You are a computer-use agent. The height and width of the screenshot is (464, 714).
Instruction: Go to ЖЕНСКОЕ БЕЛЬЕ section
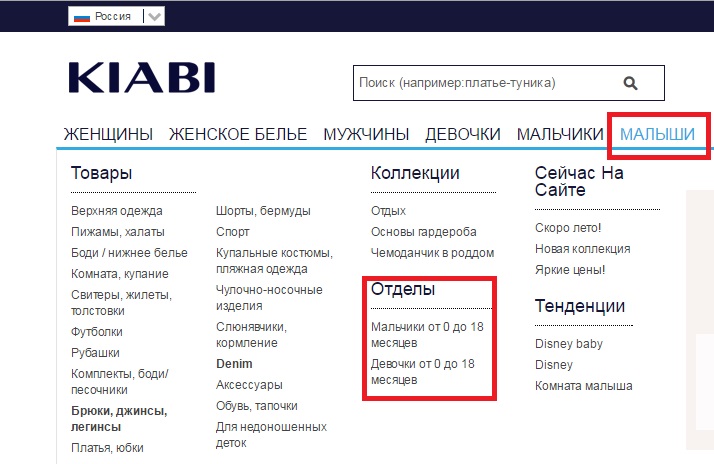238,134
